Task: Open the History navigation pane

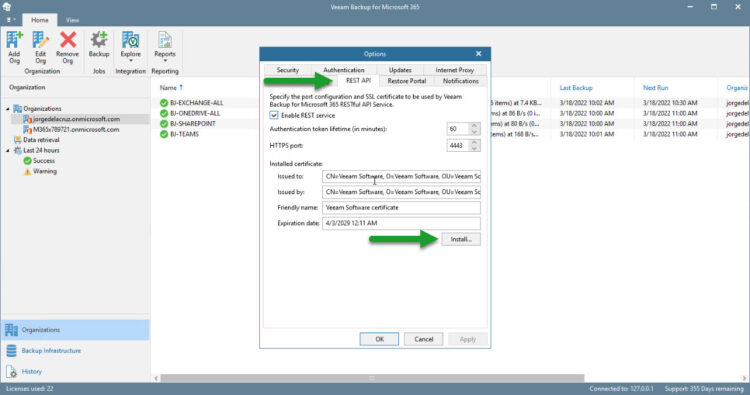Action: [x=75, y=371]
